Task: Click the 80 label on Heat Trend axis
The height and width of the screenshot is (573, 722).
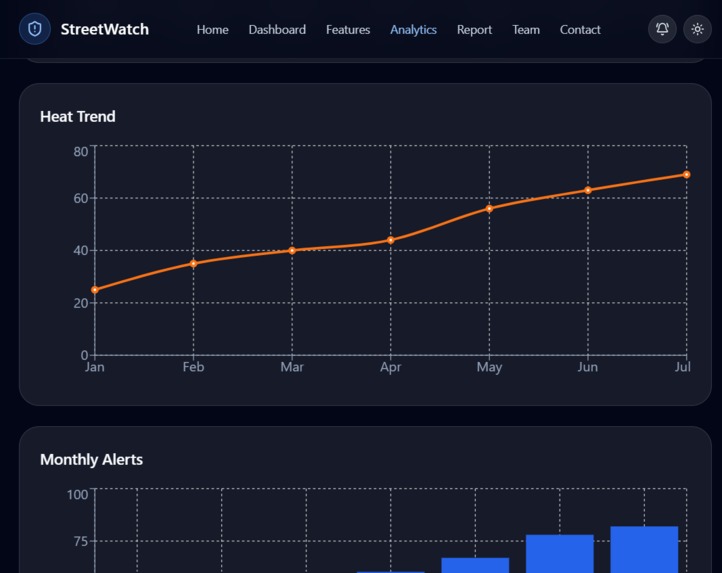Action: click(81, 152)
